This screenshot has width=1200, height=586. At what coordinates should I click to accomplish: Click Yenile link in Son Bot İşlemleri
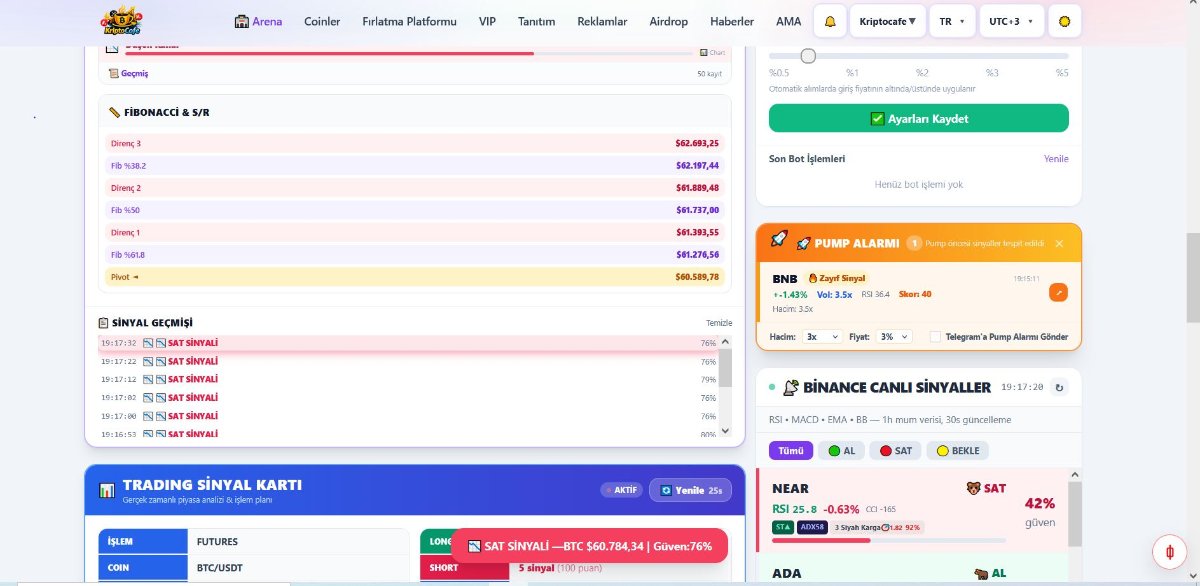click(x=1056, y=158)
